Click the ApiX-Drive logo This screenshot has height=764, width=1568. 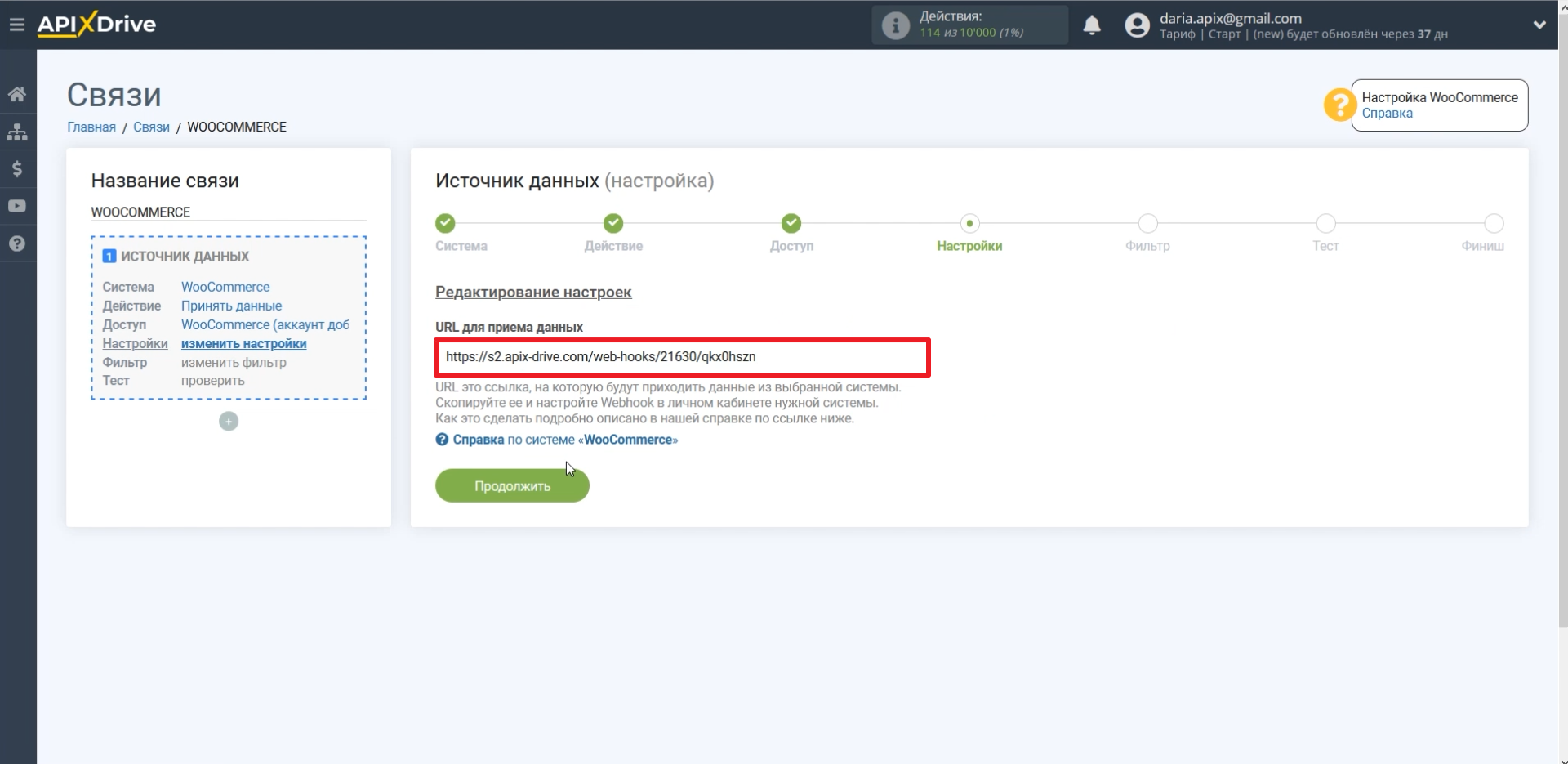96,25
